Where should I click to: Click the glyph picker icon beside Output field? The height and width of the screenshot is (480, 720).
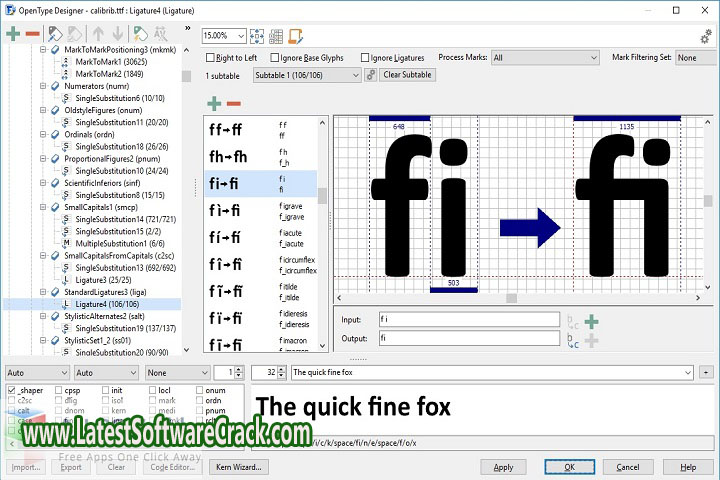point(573,340)
